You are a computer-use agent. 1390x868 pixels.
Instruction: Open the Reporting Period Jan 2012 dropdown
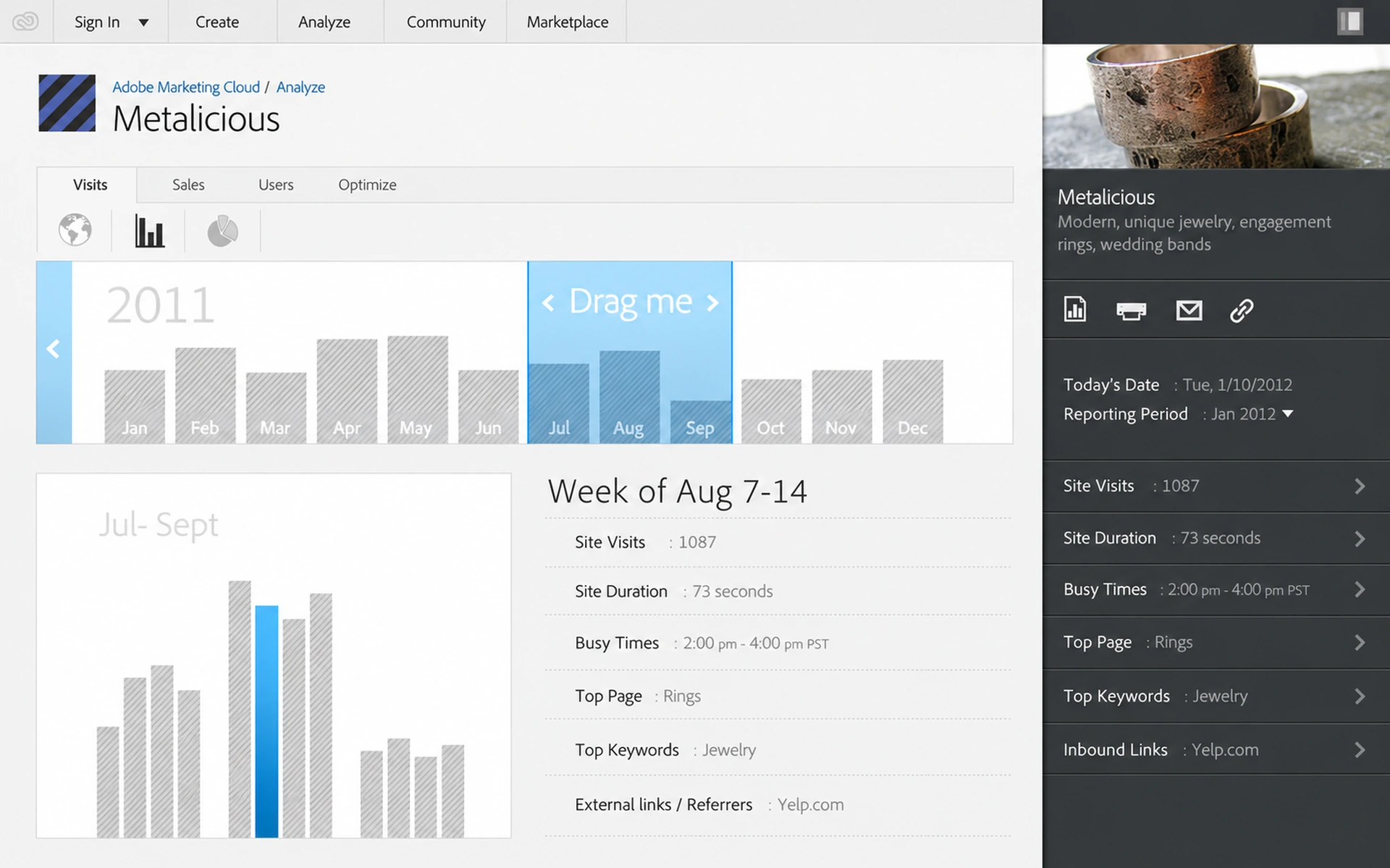1252,414
